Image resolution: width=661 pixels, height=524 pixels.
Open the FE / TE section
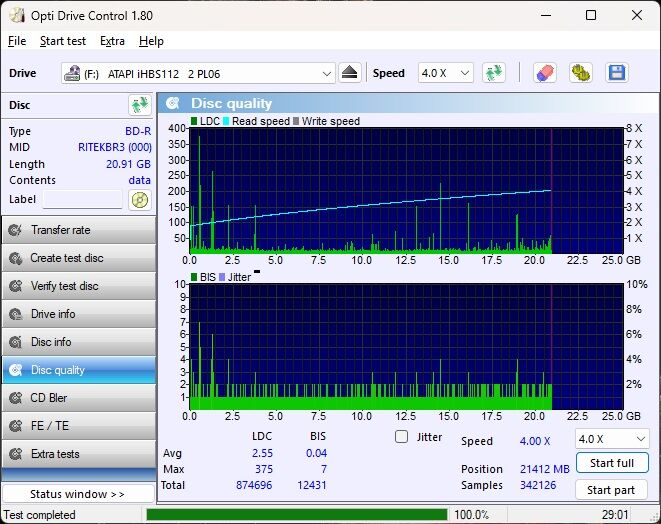pyautogui.click(x=79, y=426)
